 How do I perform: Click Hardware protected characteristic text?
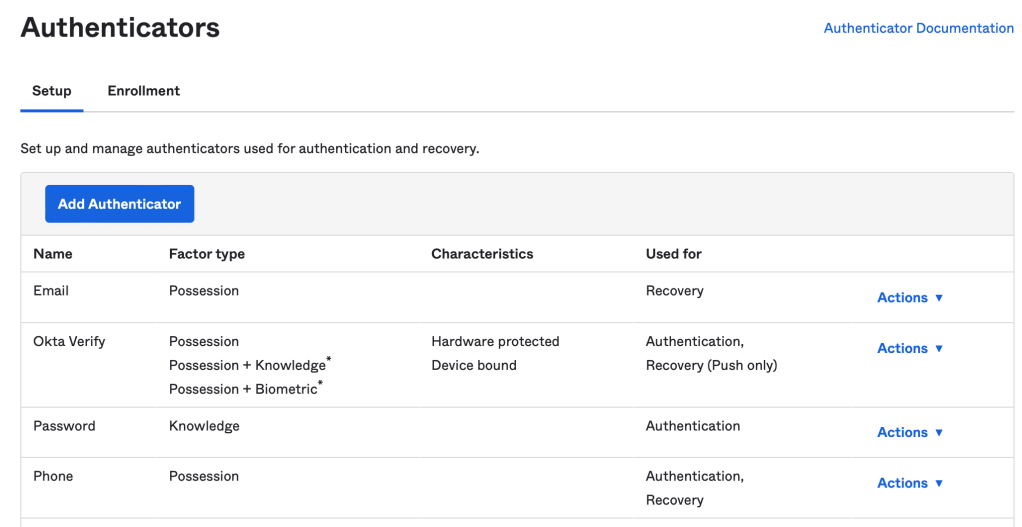pos(495,342)
